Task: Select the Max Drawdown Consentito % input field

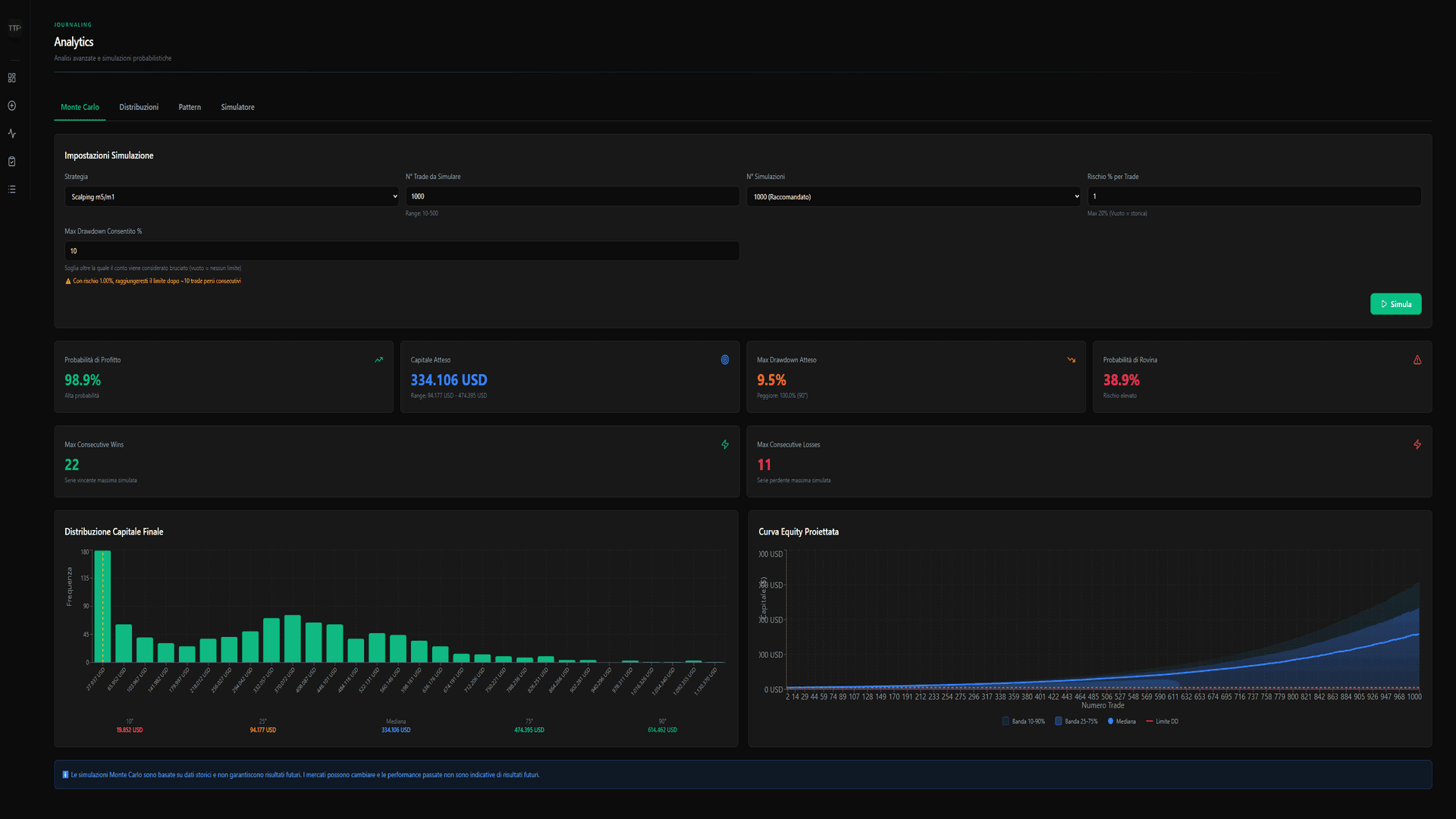Action: tap(401, 250)
